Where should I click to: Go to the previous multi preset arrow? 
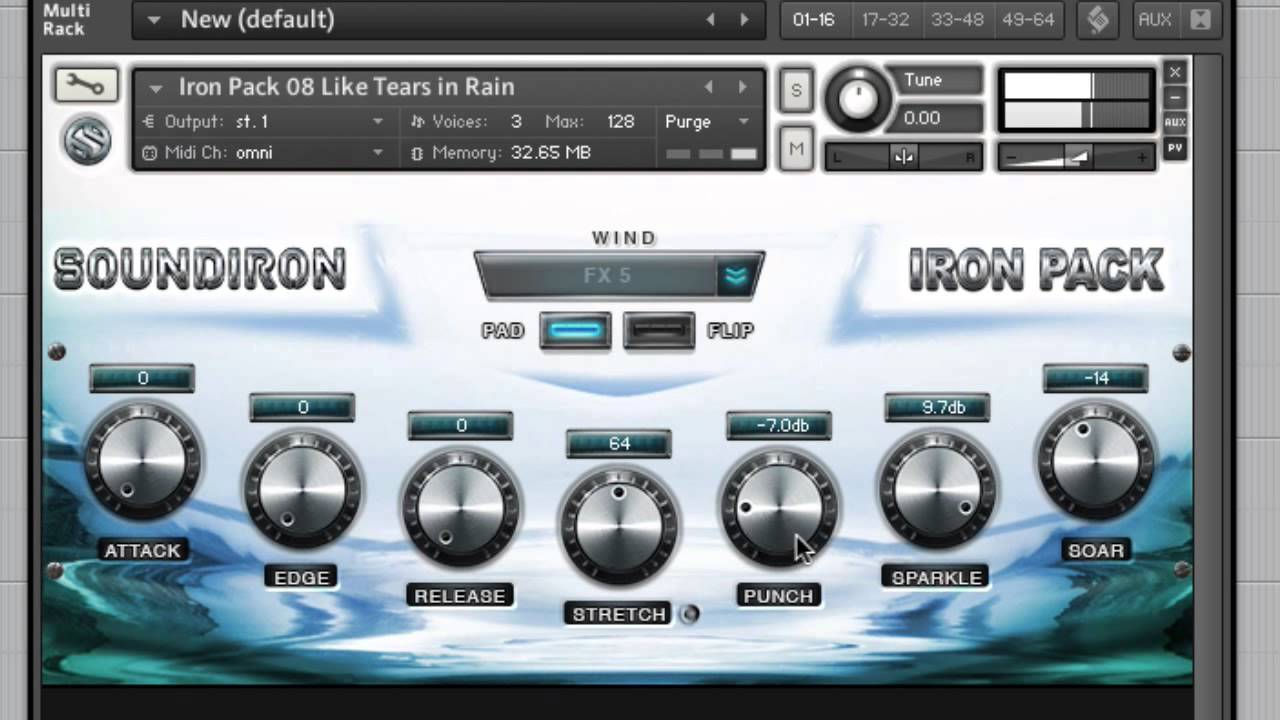(x=710, y=19)
